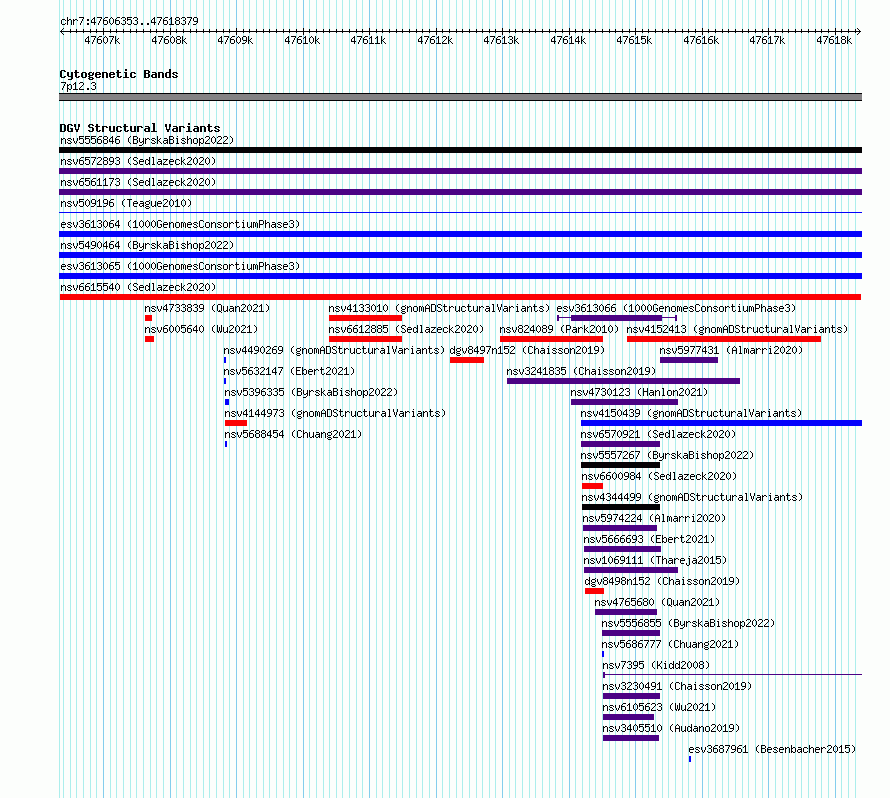Click nsv4144973 (gnomADStructuralVariants) label

click(335, 413)
